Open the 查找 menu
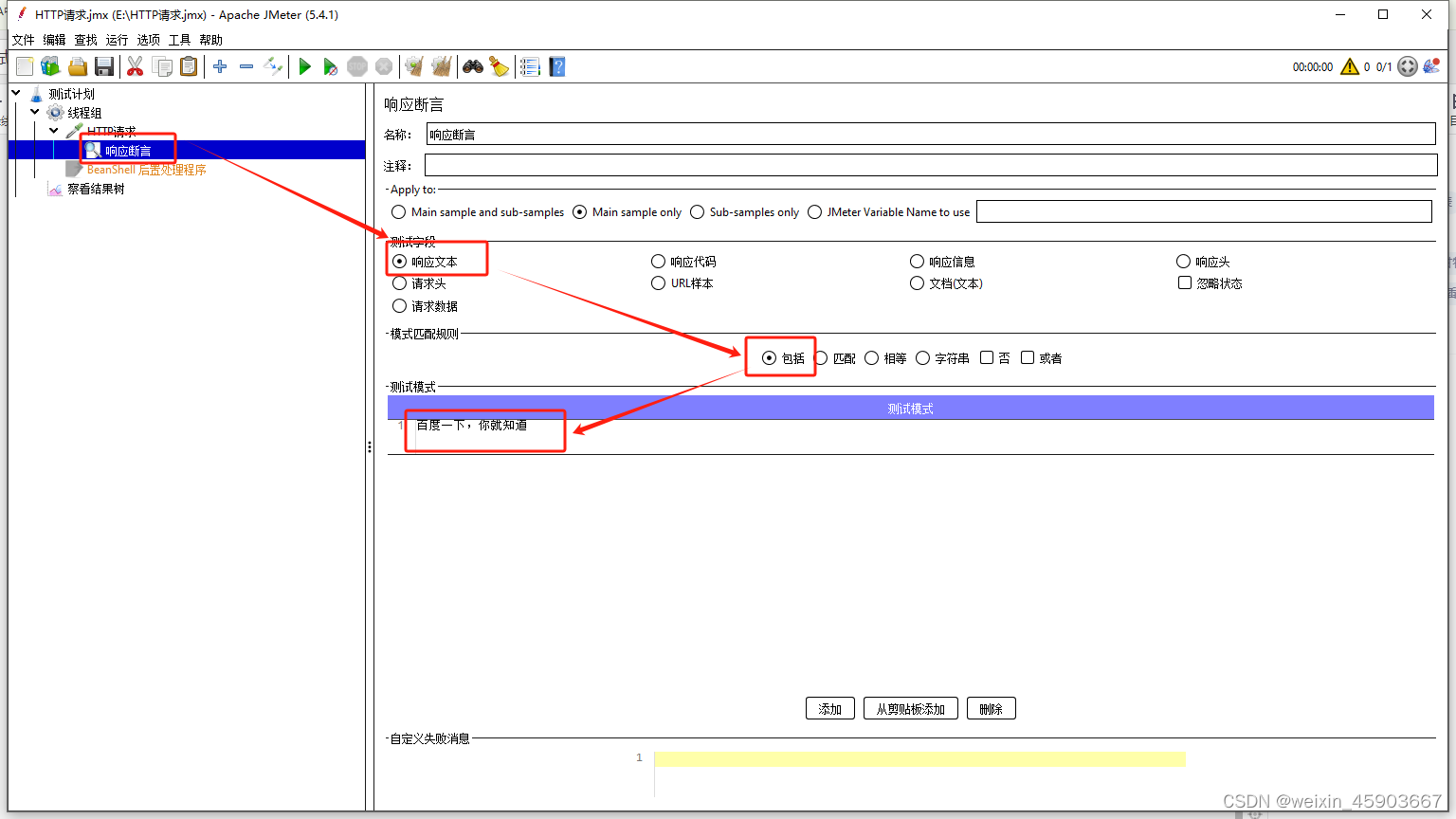The width and height of the screenshot is (1456, 819). (85, 40)
